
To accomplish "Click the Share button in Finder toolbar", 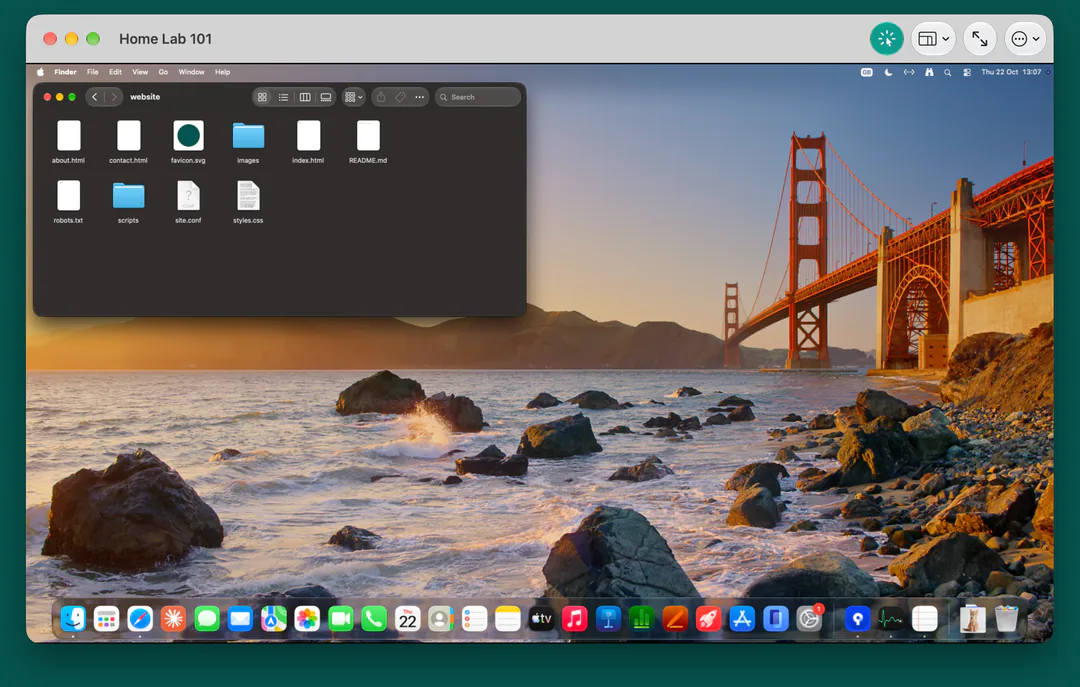I will [381, 97].
